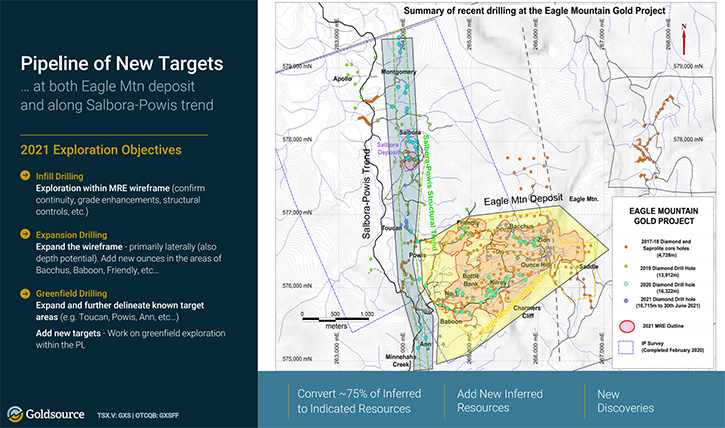Screen dimensions: 725x428
Task: Click 'Add New Inferred Resources' banner text
Action: click(500, 401)
